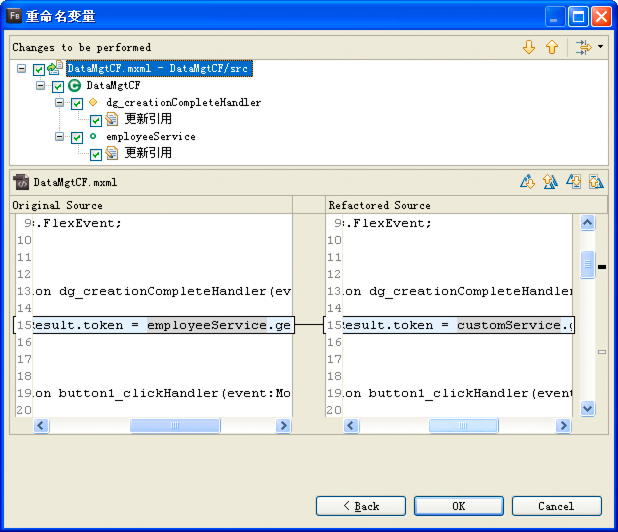
Task: Collapse the DataMgtCF.mxml root tree node
Action: (23, 69)
